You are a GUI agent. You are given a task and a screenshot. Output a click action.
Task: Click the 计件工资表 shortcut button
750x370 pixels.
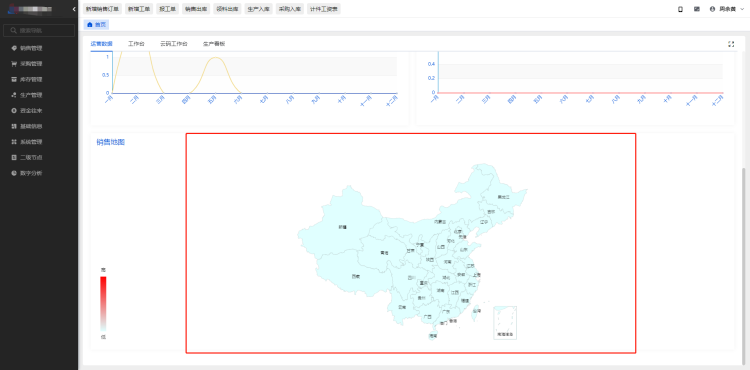pyautogui.click(x=324, y=9)
